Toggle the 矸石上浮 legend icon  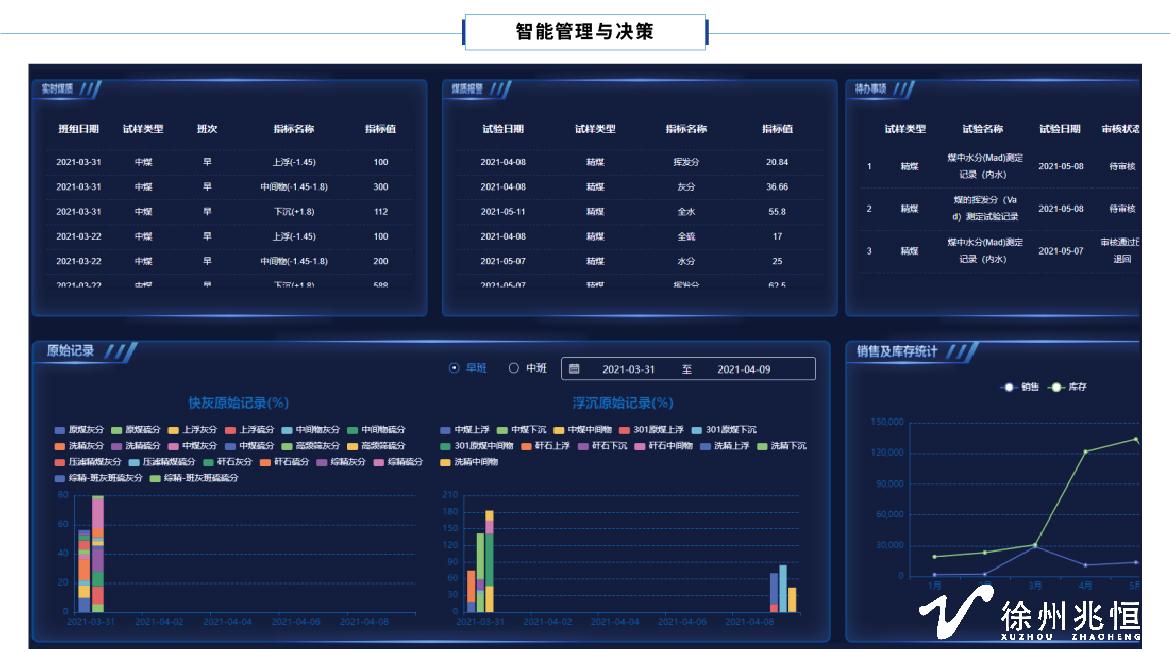(526, 446)
